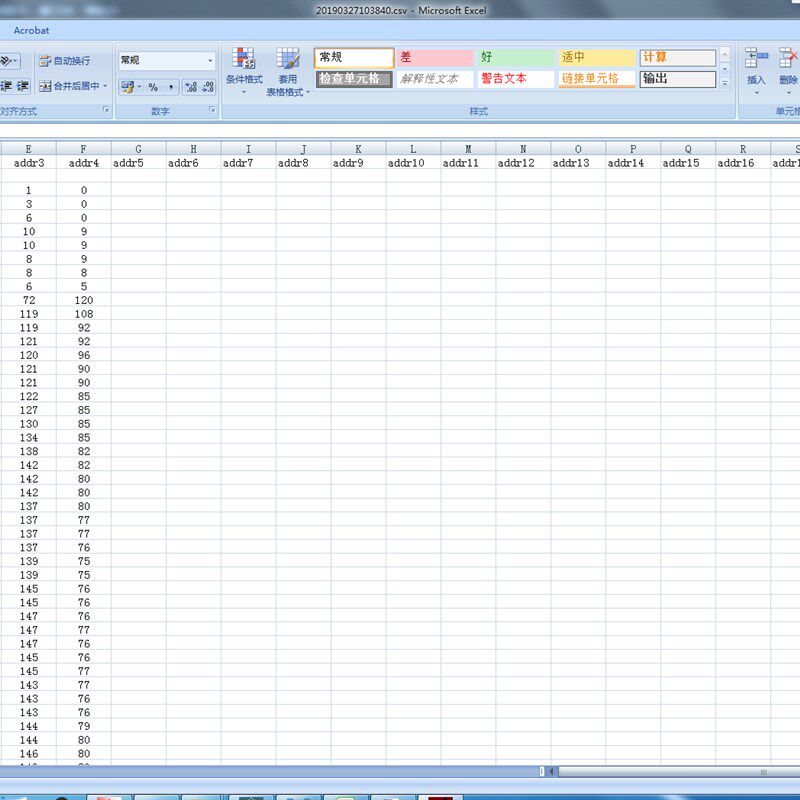
Task: Select the addr3 header cell
Action: (x=29, y=163)
